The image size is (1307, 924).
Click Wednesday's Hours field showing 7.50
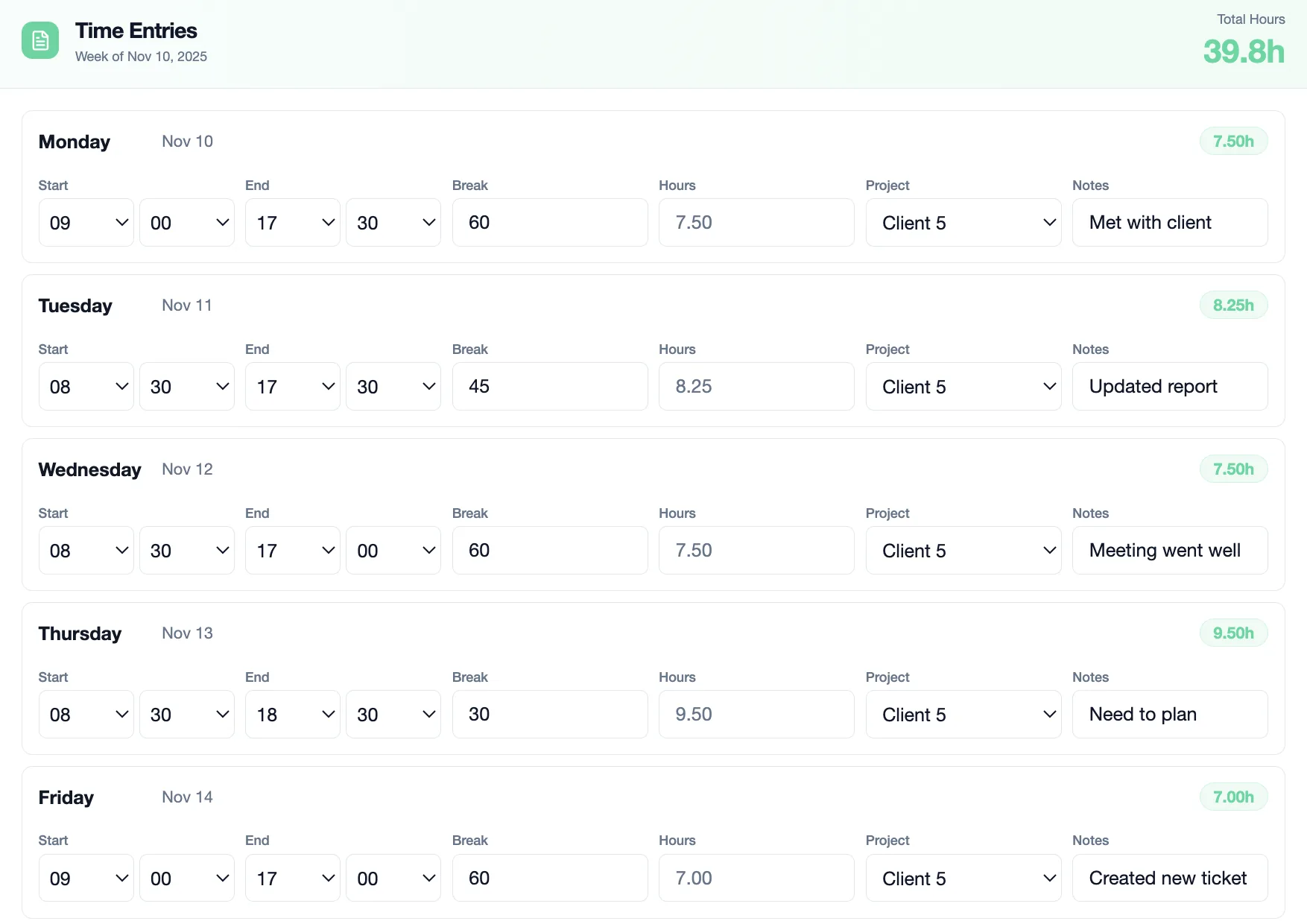(756, 551)
